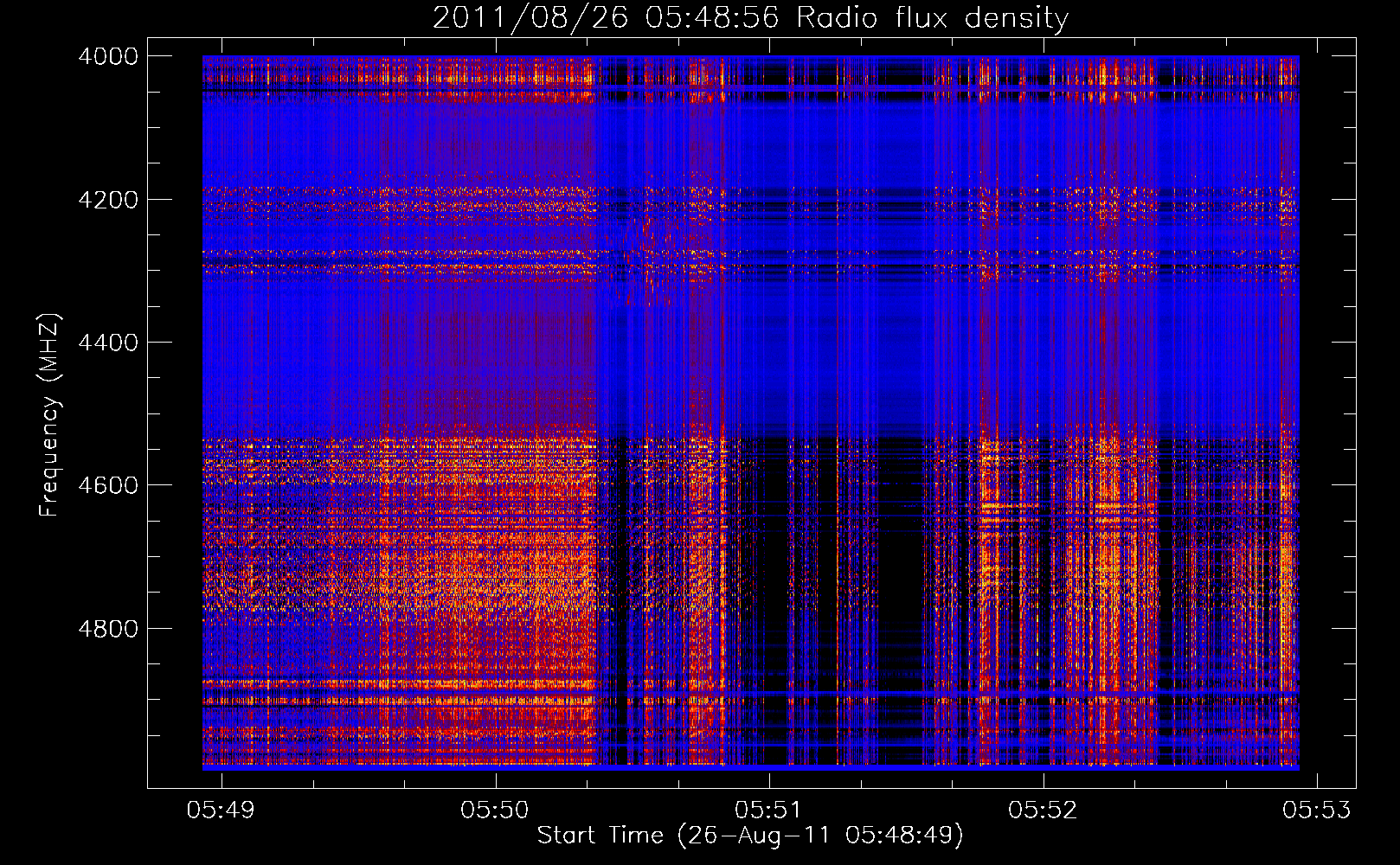Image resolution: width=1400 pixels, height=865 pixels.
Task: Click the plot title "2011/08/26 05:48:56 Radio flux density"
Action: tap(750, 18)
